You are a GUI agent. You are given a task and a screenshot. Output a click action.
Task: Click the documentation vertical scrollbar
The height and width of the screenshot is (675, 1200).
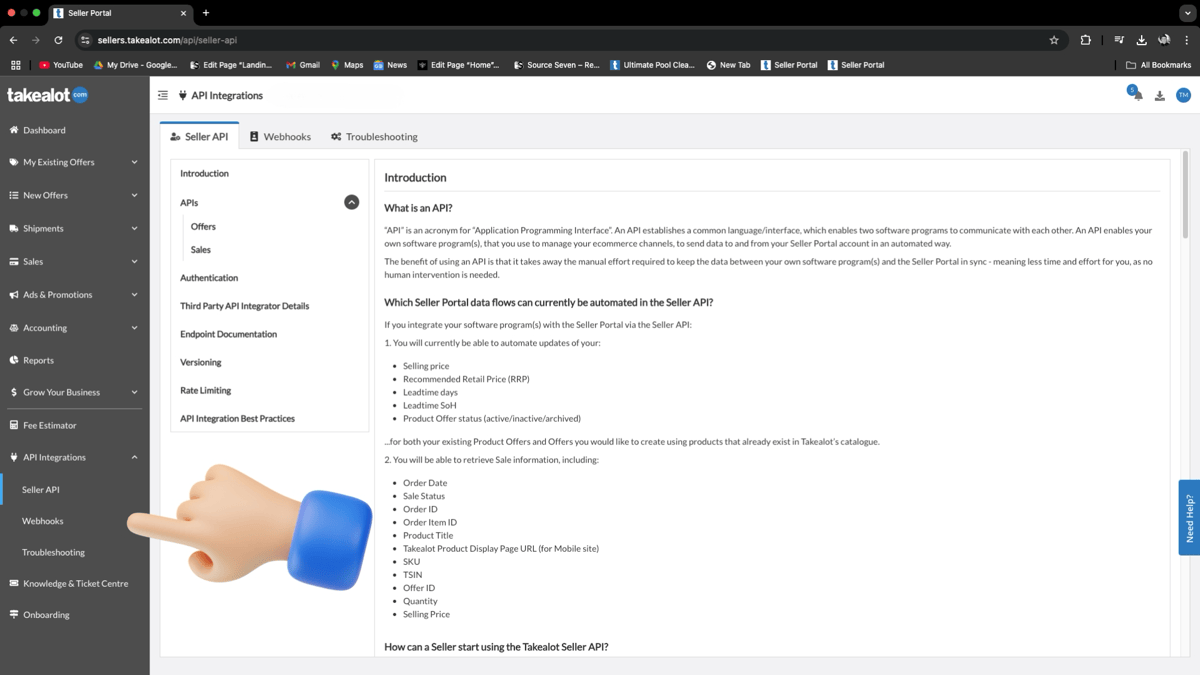click(1186, 195)
